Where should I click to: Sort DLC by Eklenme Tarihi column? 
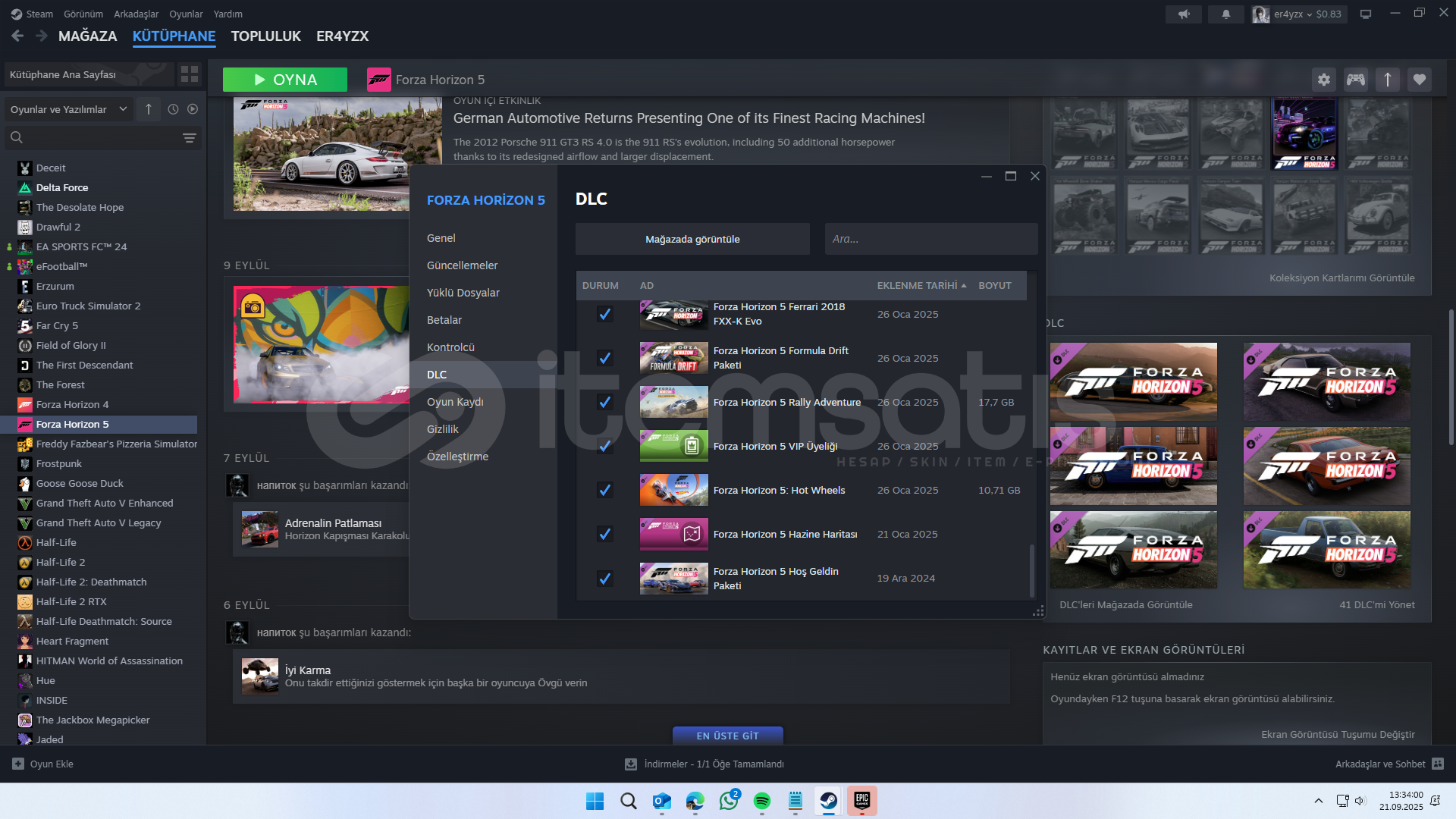pos(921,286)
